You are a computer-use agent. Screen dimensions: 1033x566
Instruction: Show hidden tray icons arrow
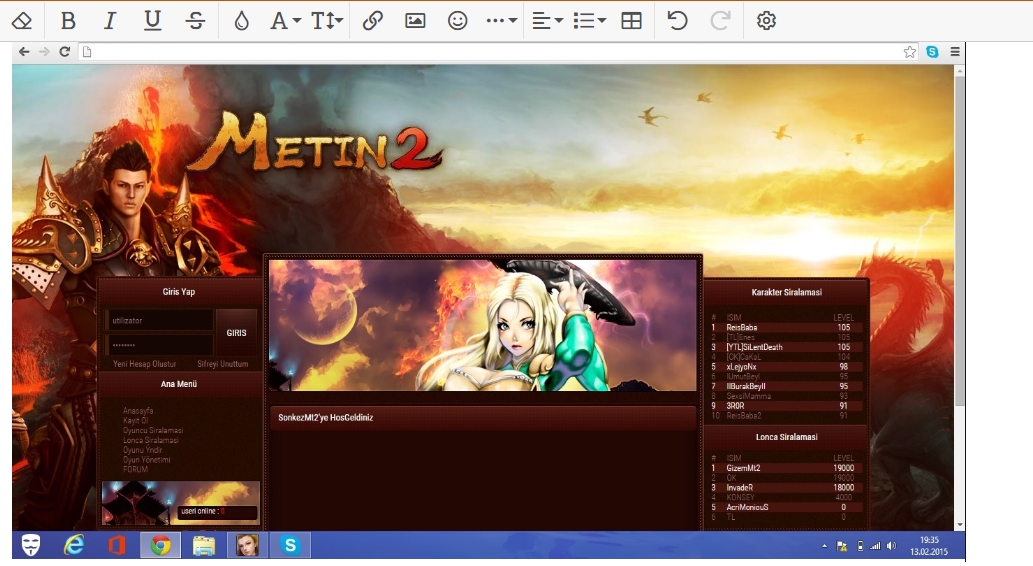click(824, 546)
